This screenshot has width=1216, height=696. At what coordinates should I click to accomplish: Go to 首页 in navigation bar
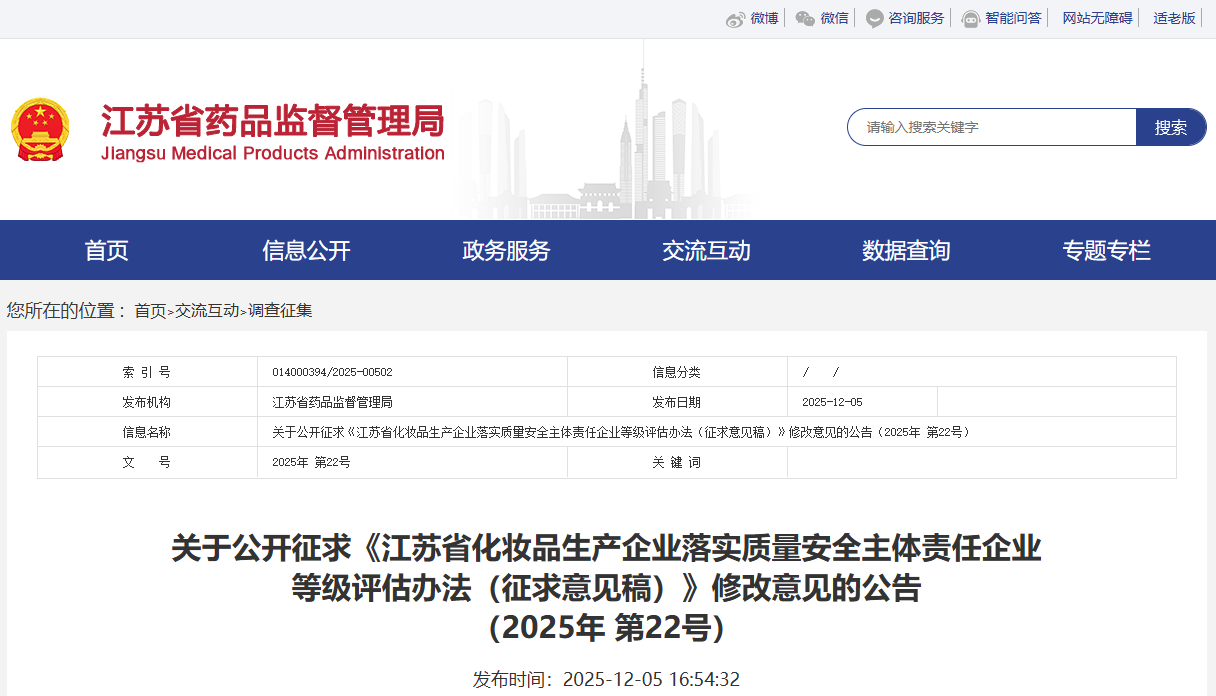107,250
